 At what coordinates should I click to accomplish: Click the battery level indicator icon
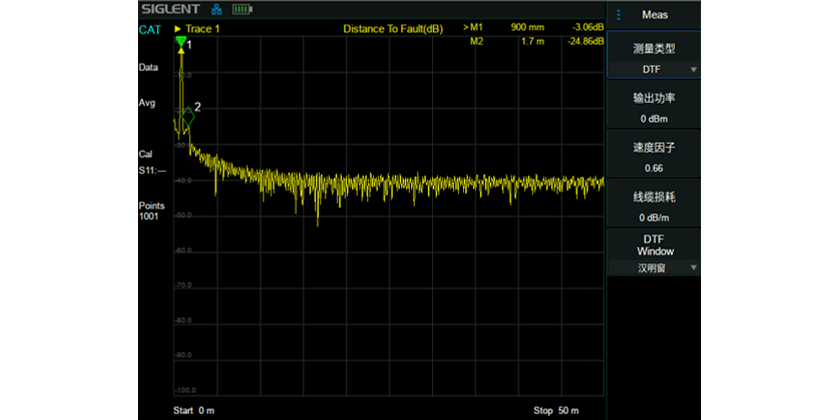tap(242, 10)
